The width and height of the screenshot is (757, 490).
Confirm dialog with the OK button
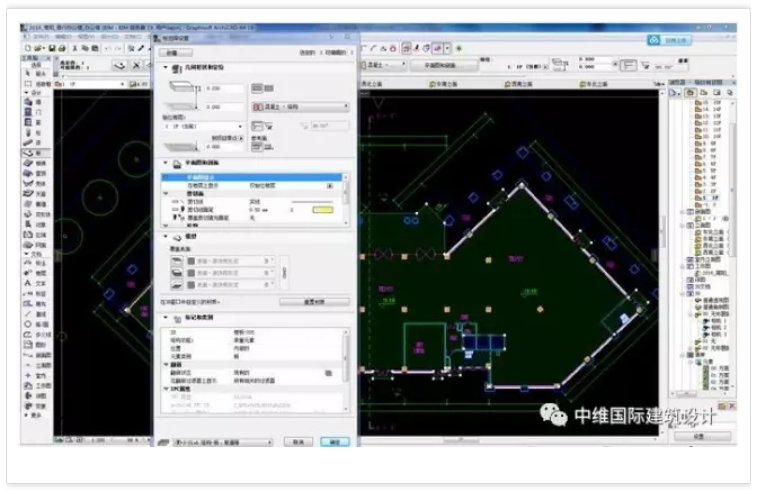[335, 442]
